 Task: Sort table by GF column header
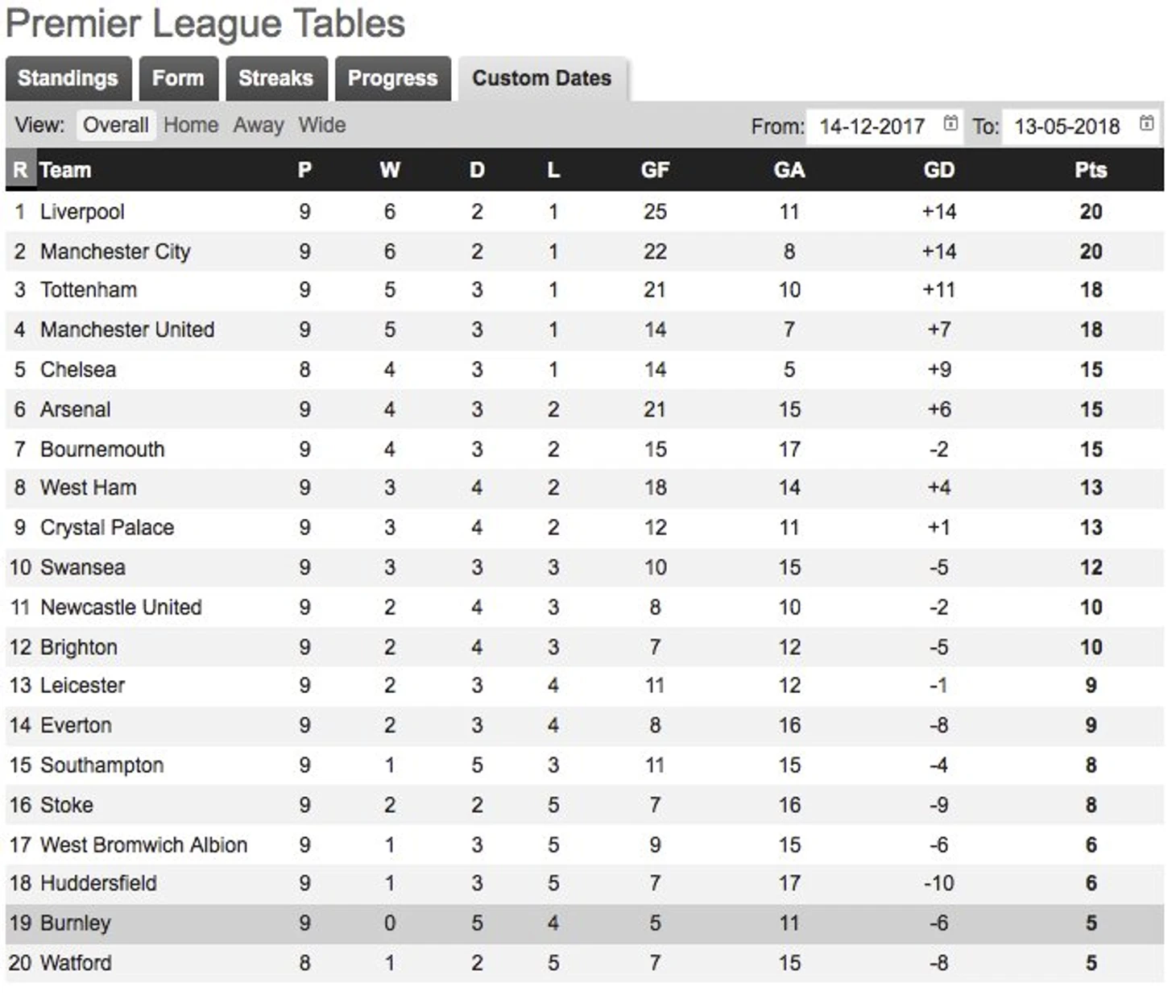click(x=655, y=170)
